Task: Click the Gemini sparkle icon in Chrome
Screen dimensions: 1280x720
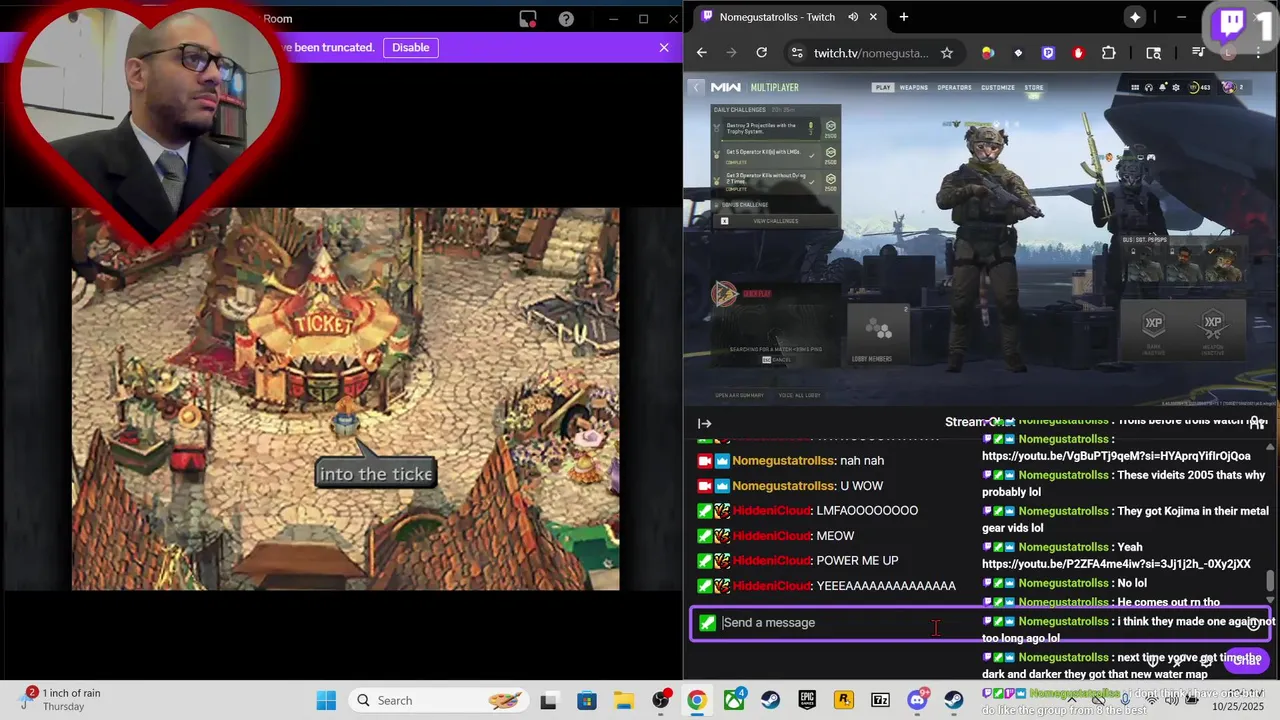Action: [x=1135, y=17]
